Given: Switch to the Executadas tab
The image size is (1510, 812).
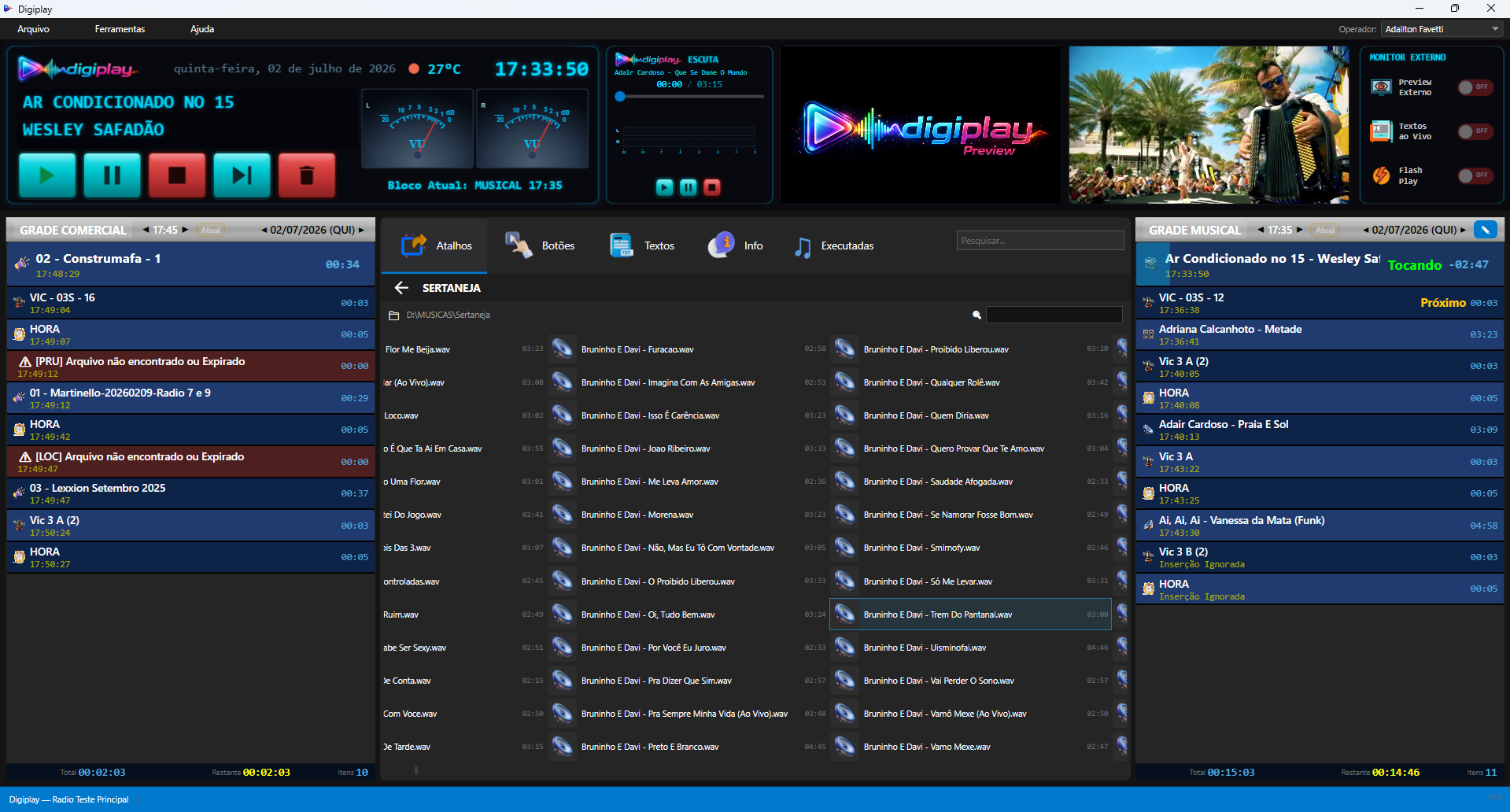Looking at the screenshot, I should [x=834, y=245].
